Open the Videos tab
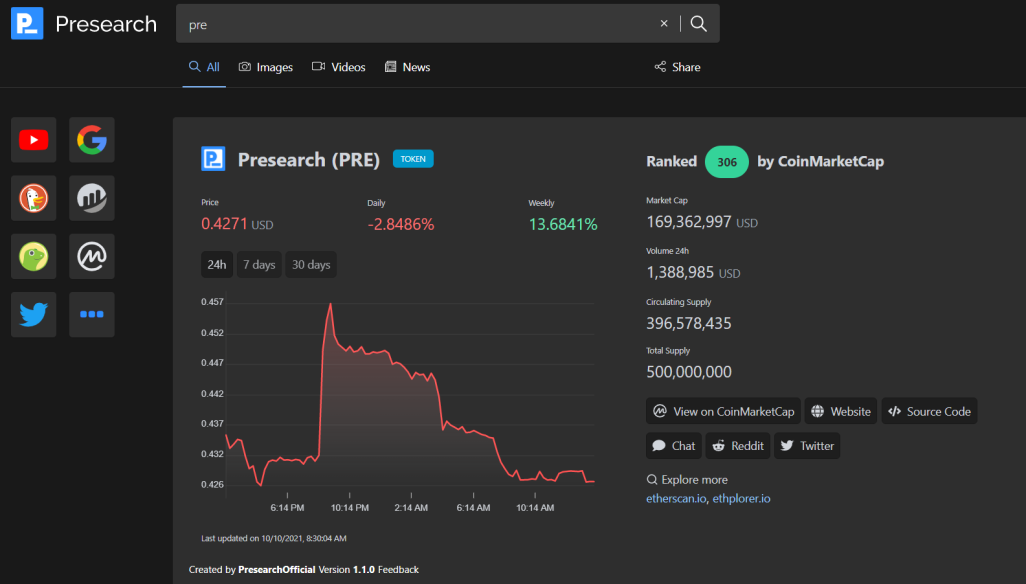The height and width of the screenshot is (584, 1026). click(x=338, y=67)
